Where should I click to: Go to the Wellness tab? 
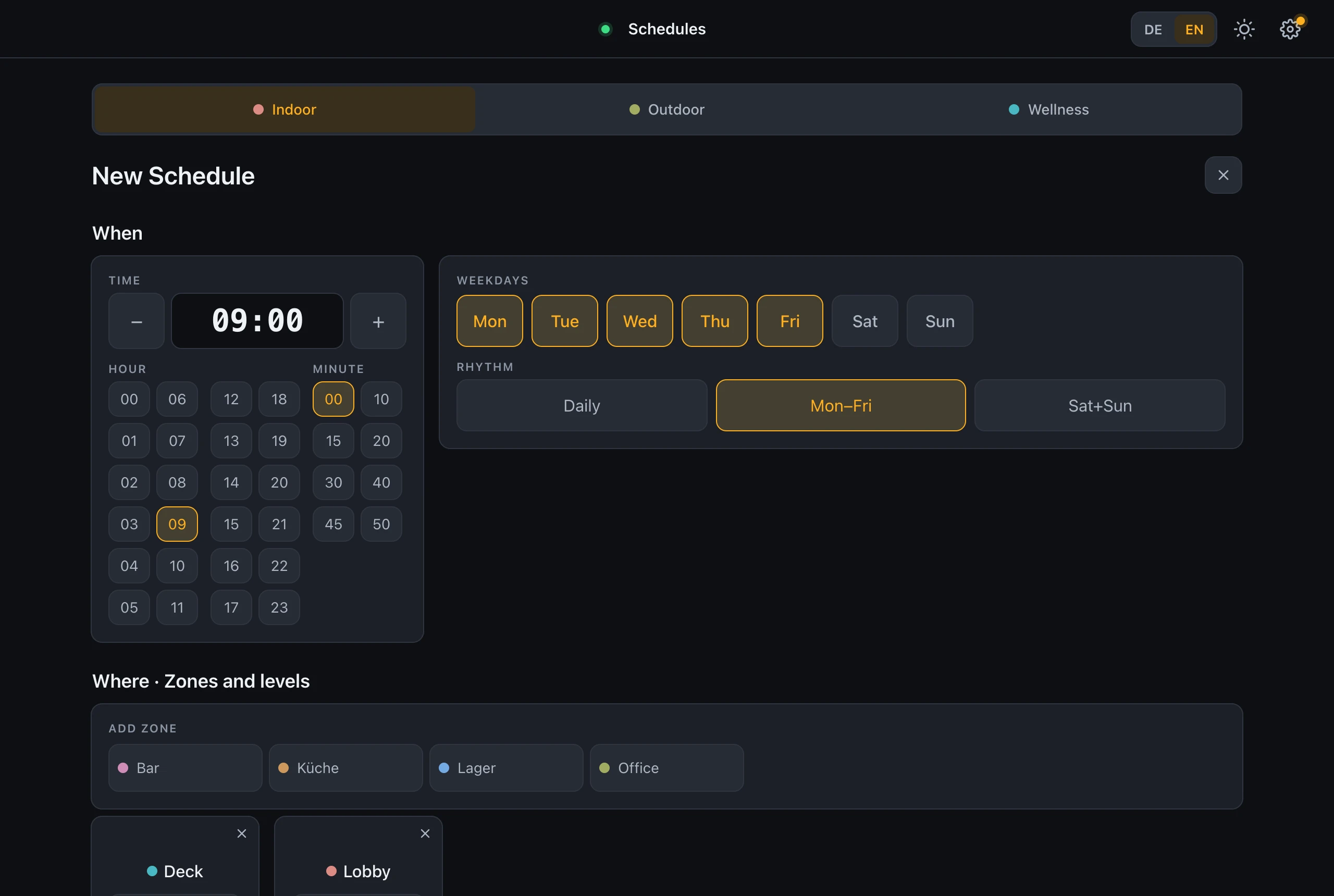[1049, 109]
